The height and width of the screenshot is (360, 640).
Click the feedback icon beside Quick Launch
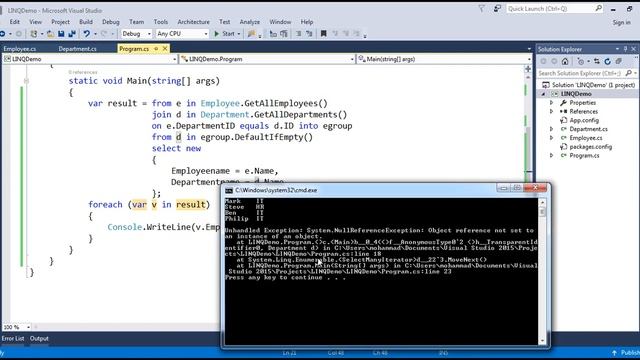(x=497, y=9)
